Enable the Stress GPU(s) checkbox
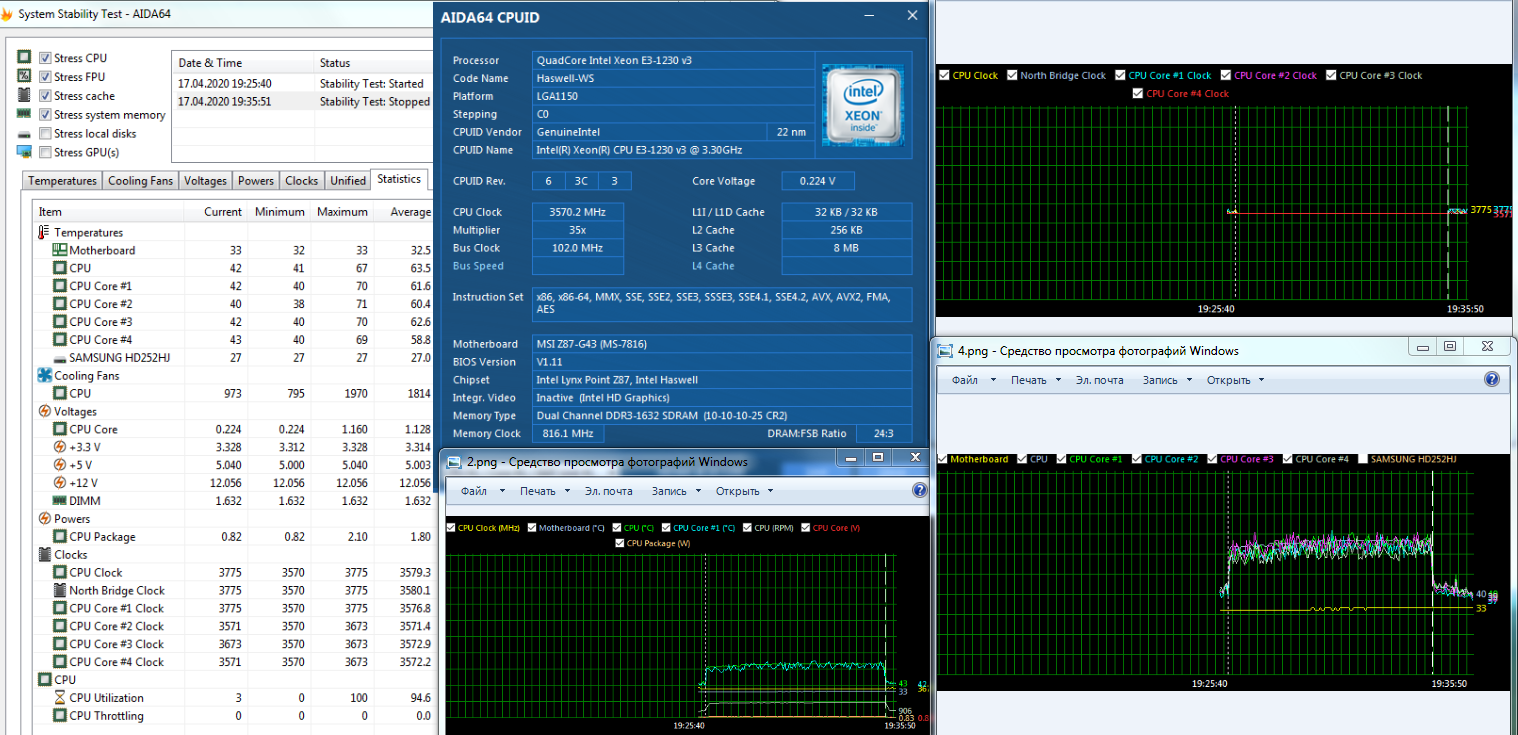 (45, 152)
